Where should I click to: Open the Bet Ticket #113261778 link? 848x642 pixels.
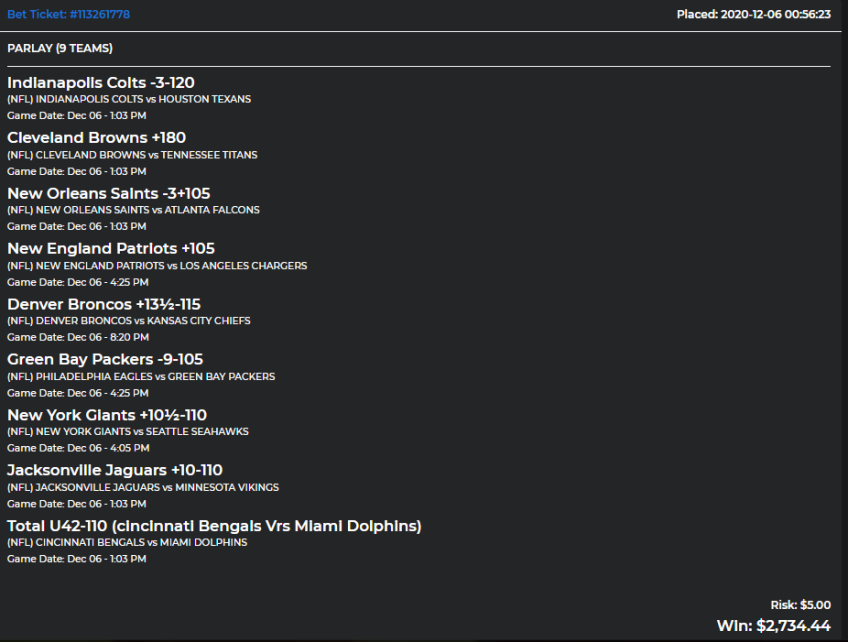tap(68, 14)
